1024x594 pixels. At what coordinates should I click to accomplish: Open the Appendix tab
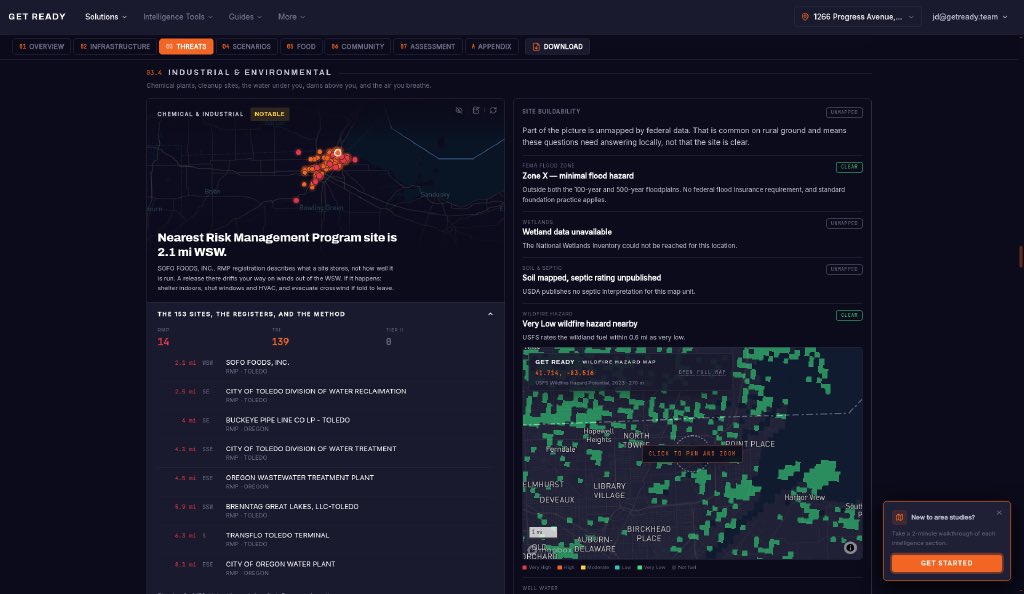click(x=491, y=46)
